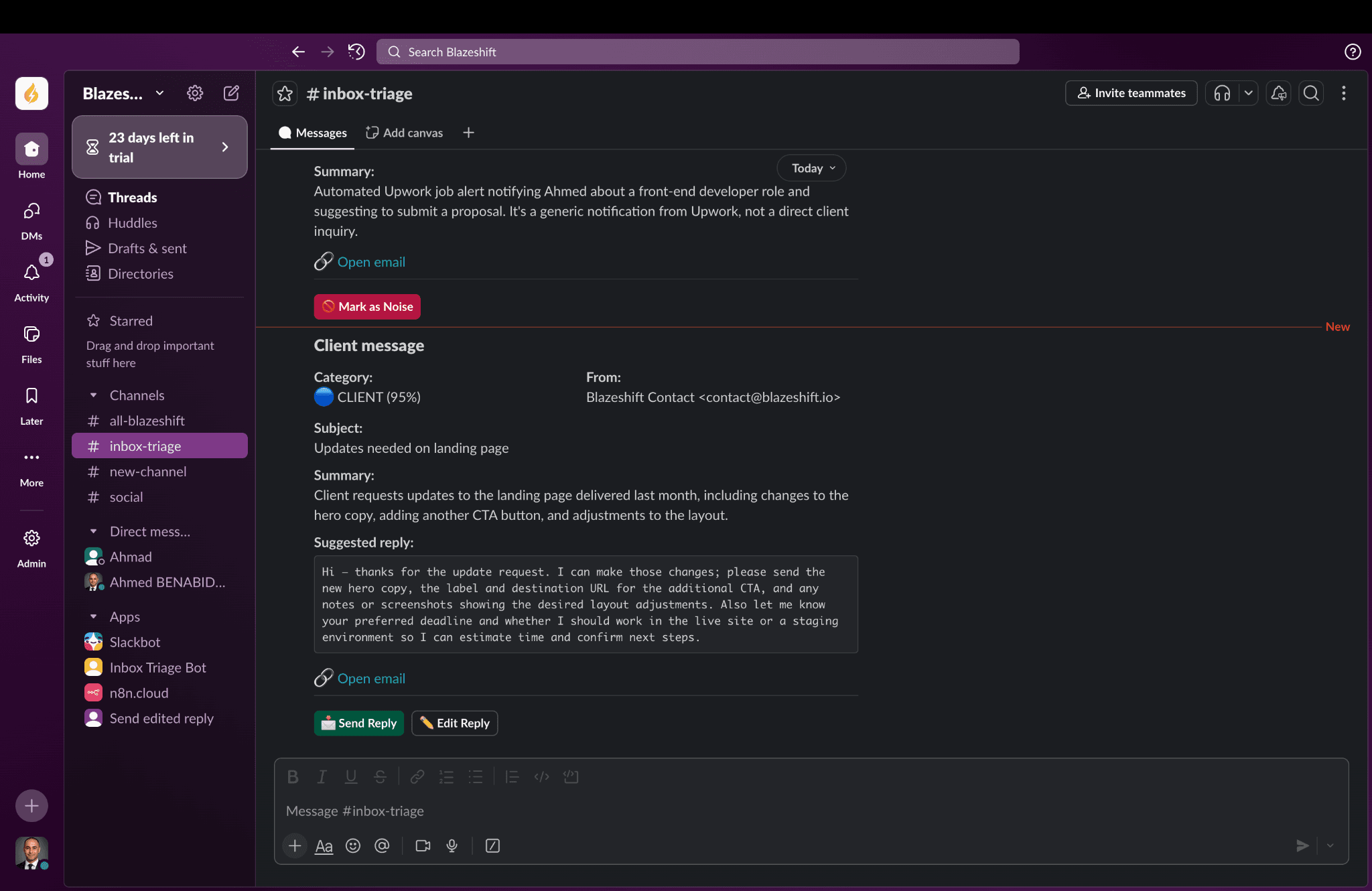Viewport: 1372px width, 891px height.
Task: Open the Add canvas tab
Action: (x=404, y=133)
